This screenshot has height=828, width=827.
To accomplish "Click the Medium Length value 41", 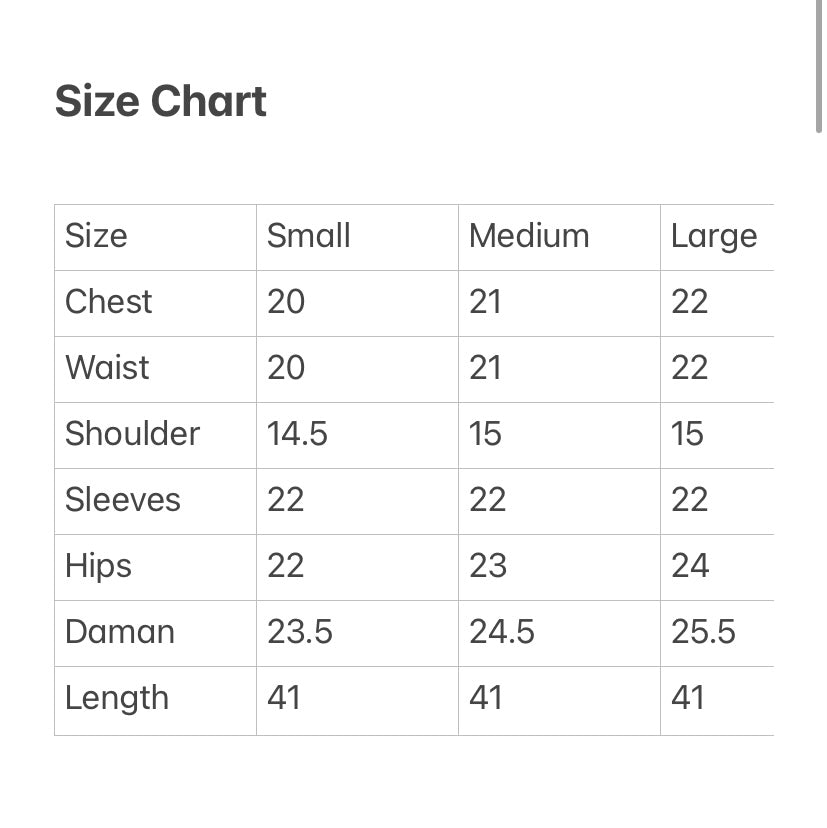I will 485,698.
